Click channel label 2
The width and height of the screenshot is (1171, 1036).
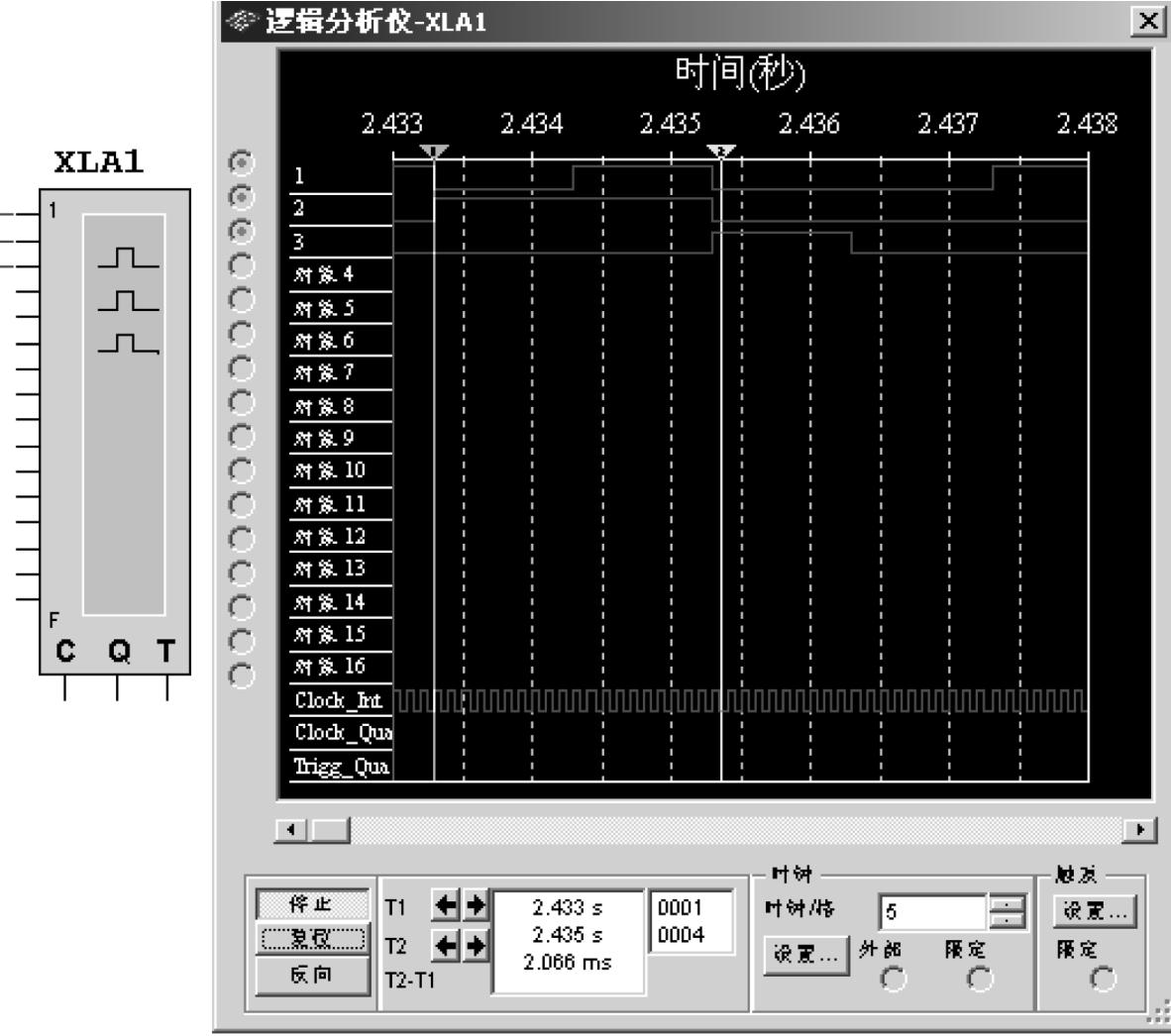pyautogui.click(x=299, y=208)
